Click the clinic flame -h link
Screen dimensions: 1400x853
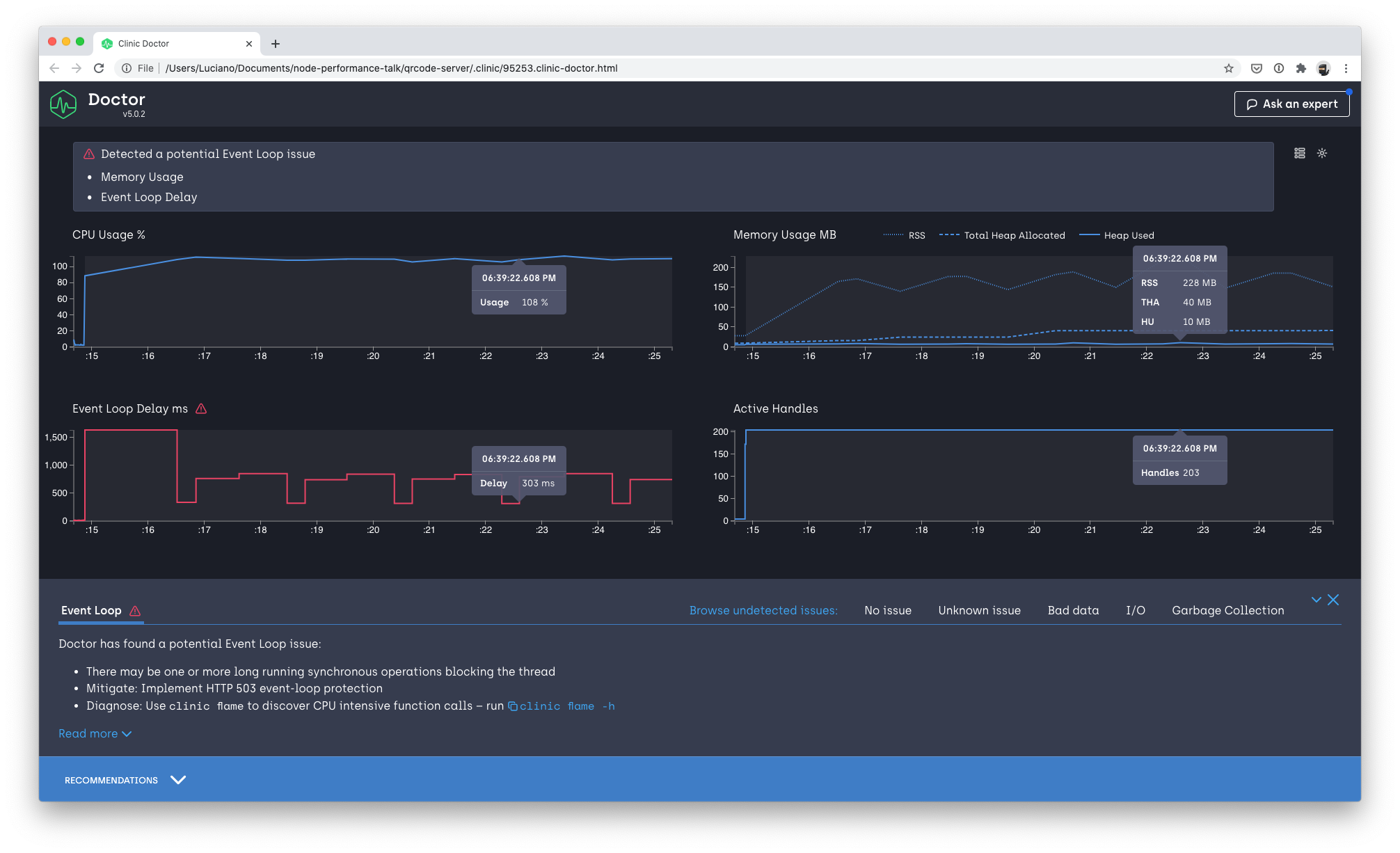566,706
